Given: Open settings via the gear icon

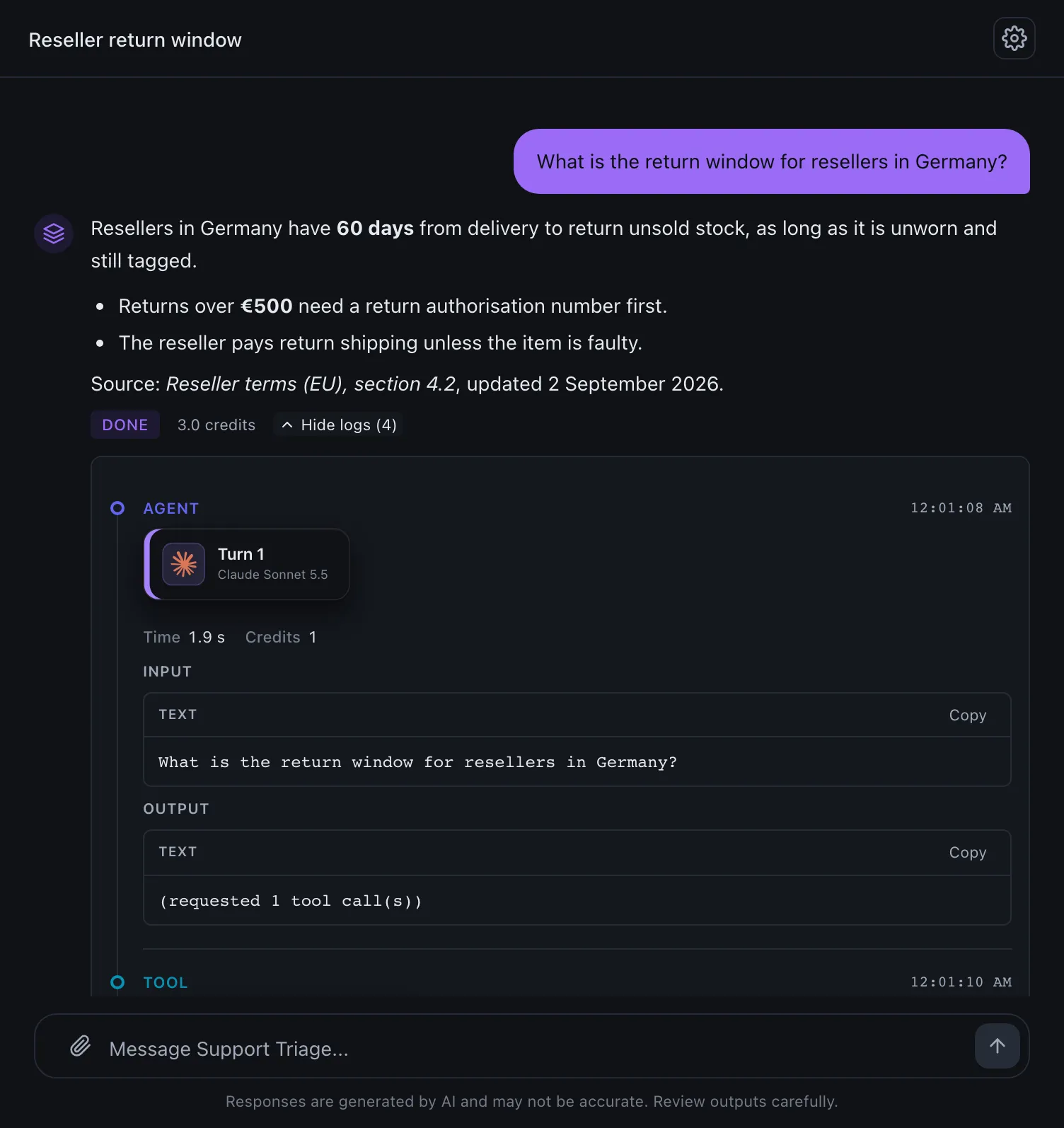Looking at the screenshot, I should point(1014,38).
